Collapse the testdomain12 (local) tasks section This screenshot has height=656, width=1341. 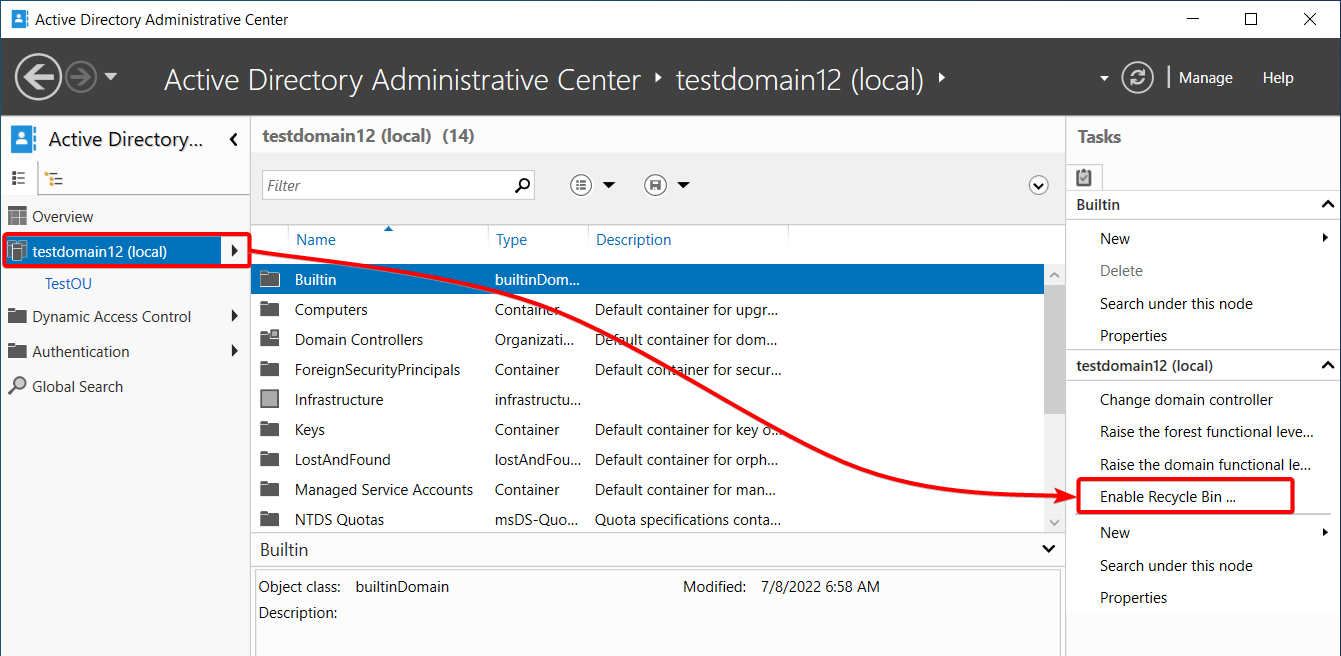pyautogui.click(x=1328, y=366)
